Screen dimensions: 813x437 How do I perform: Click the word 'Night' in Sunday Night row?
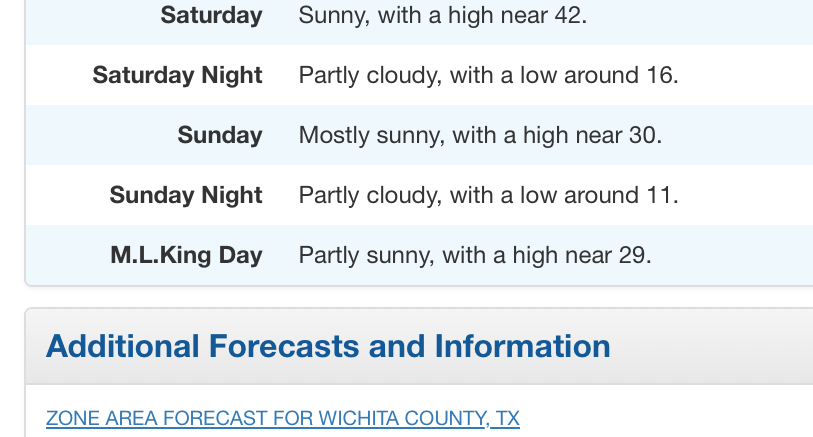[232, 195]
